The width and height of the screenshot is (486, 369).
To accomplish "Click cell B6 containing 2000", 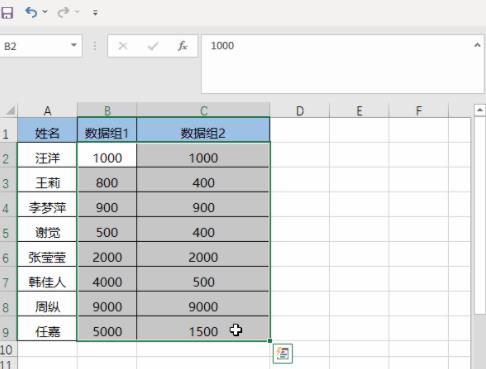I will click(107, 254).
